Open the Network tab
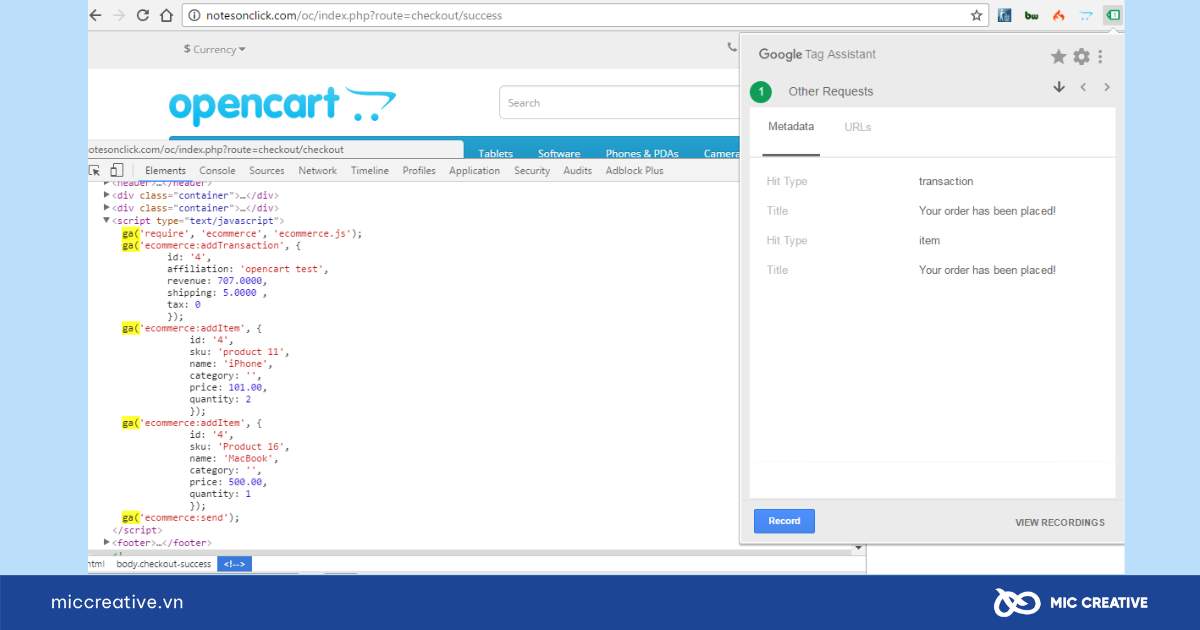 318,171
